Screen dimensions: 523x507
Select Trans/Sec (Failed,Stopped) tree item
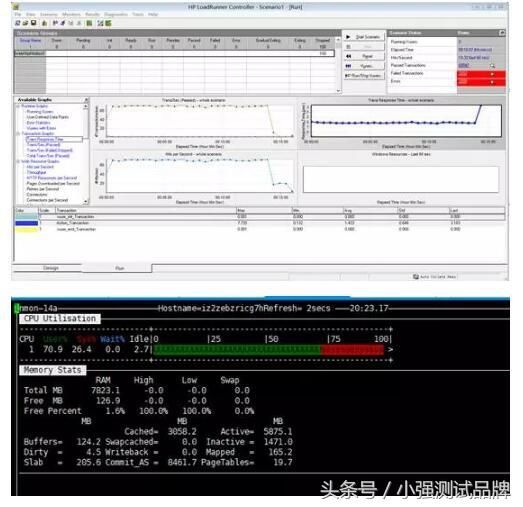[49, 150]
